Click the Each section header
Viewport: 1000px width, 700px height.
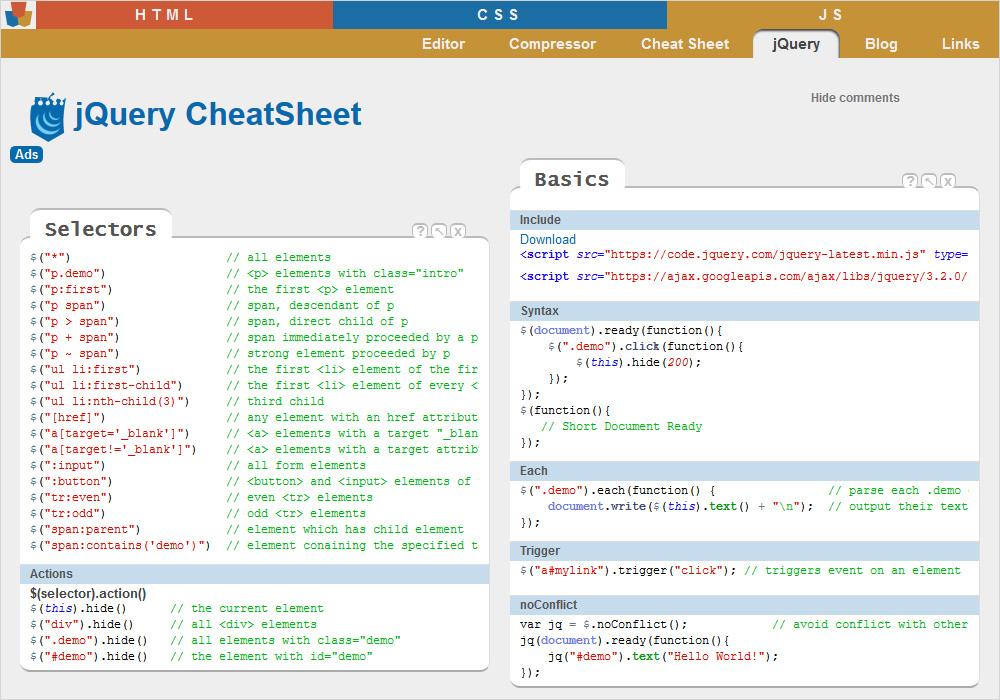click(x=744, y=471)
